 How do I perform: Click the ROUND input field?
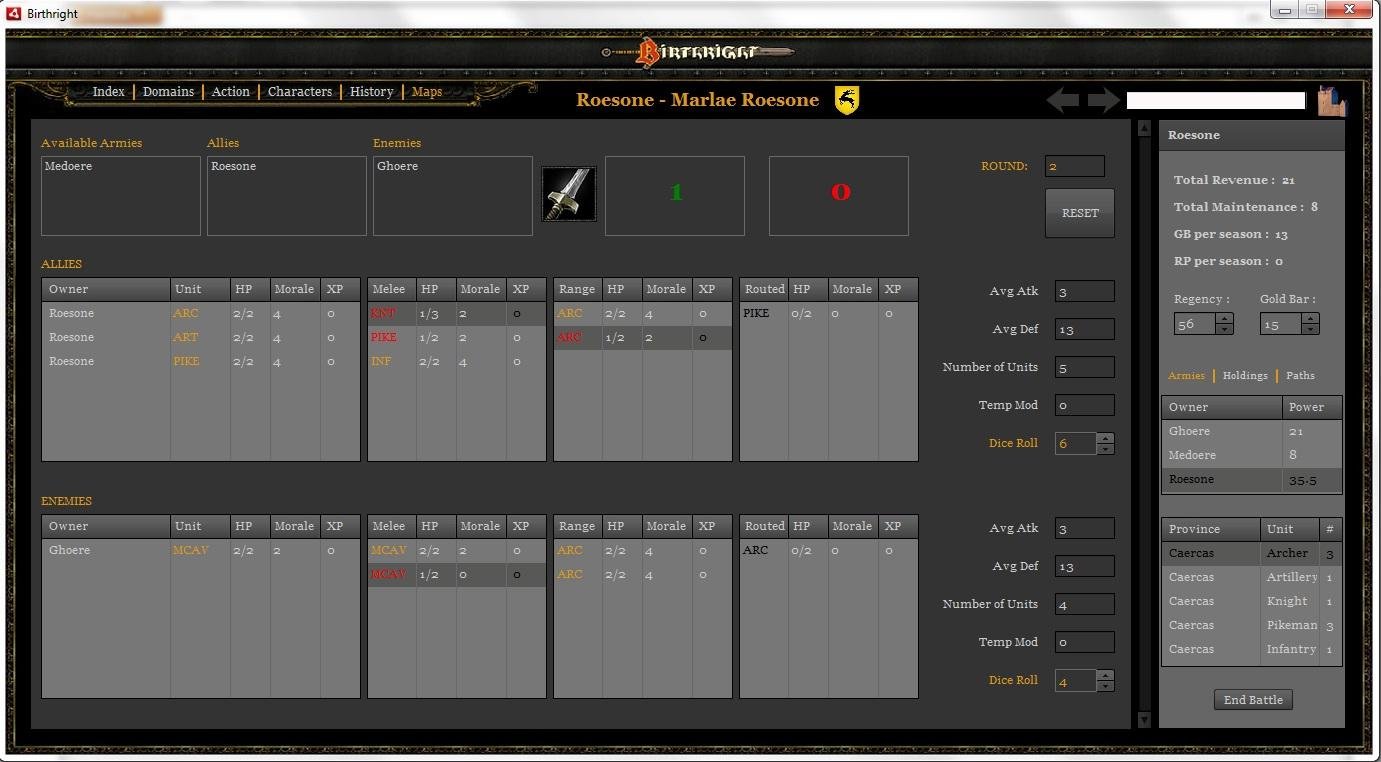(x=1075, y=166)
